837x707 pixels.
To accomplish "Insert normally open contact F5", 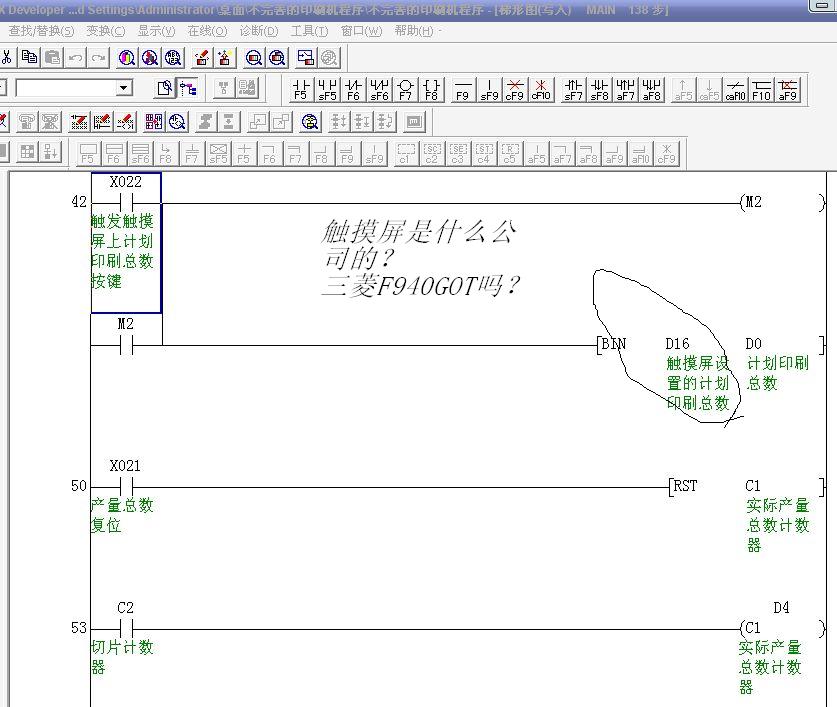I will point(300,89).
